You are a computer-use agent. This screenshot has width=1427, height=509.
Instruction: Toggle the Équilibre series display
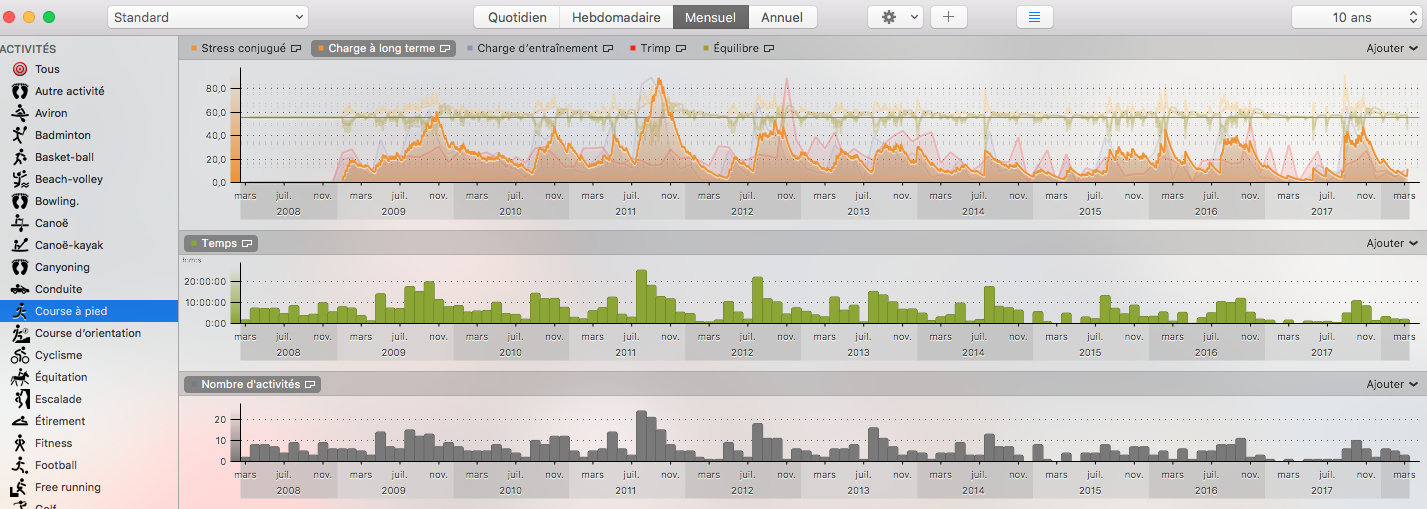(739, 48)
